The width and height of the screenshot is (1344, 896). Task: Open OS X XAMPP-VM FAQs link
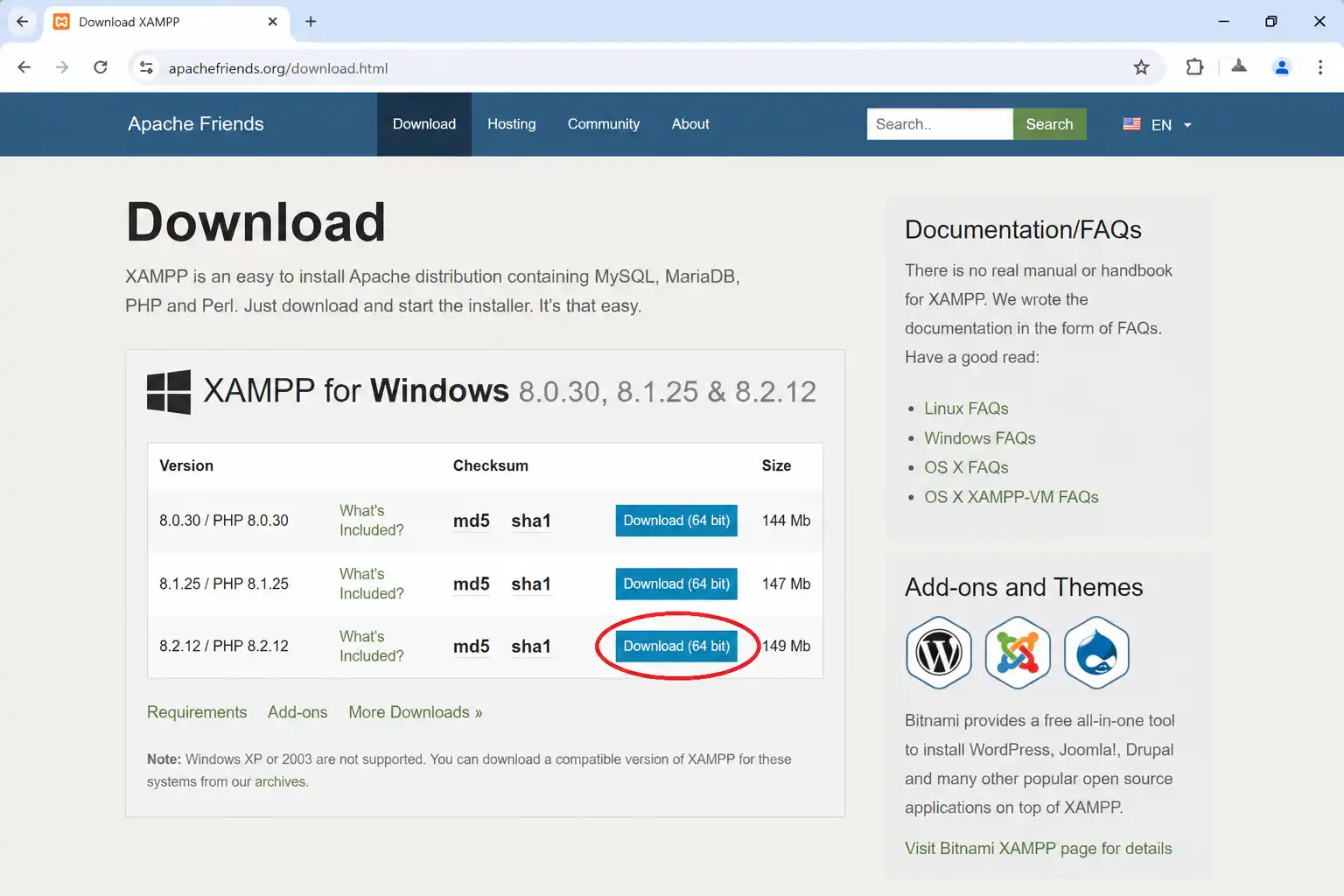tap(1011, 497)
